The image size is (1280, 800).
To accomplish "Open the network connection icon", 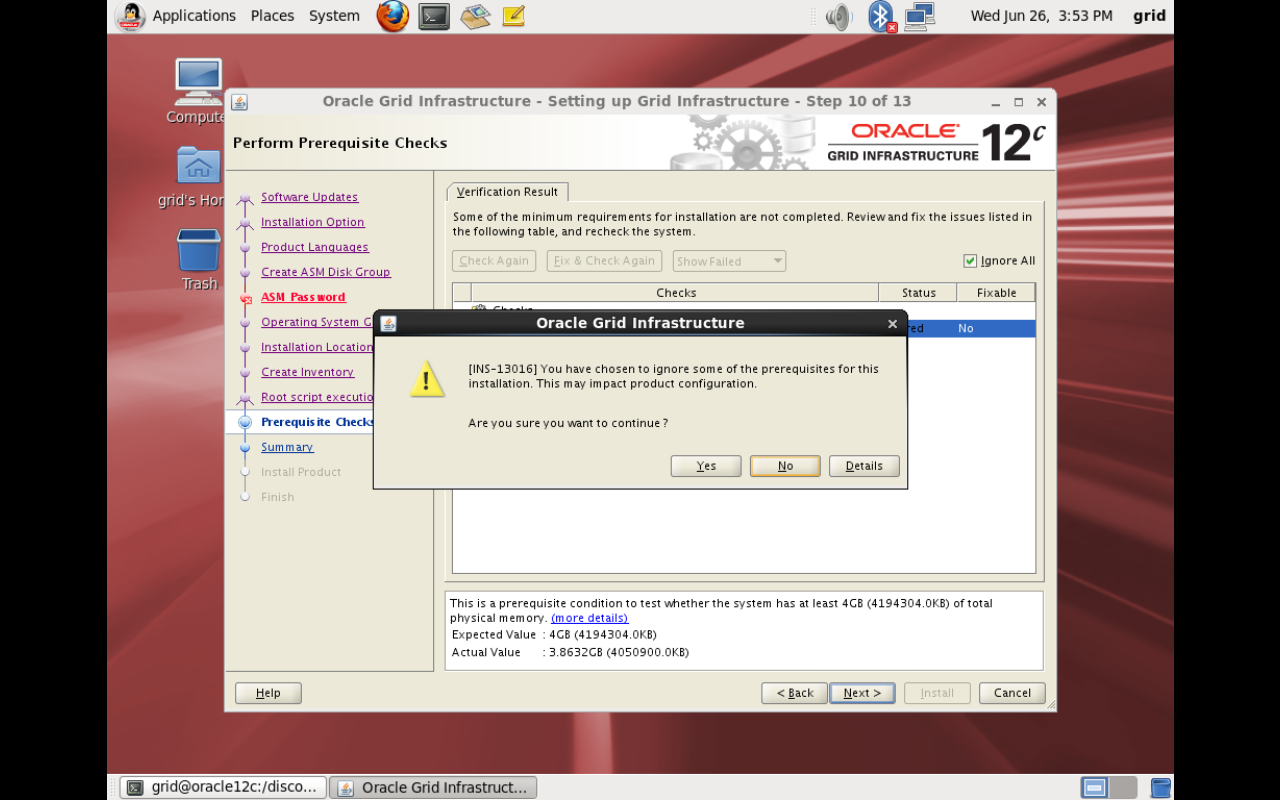I will point(919,16).
